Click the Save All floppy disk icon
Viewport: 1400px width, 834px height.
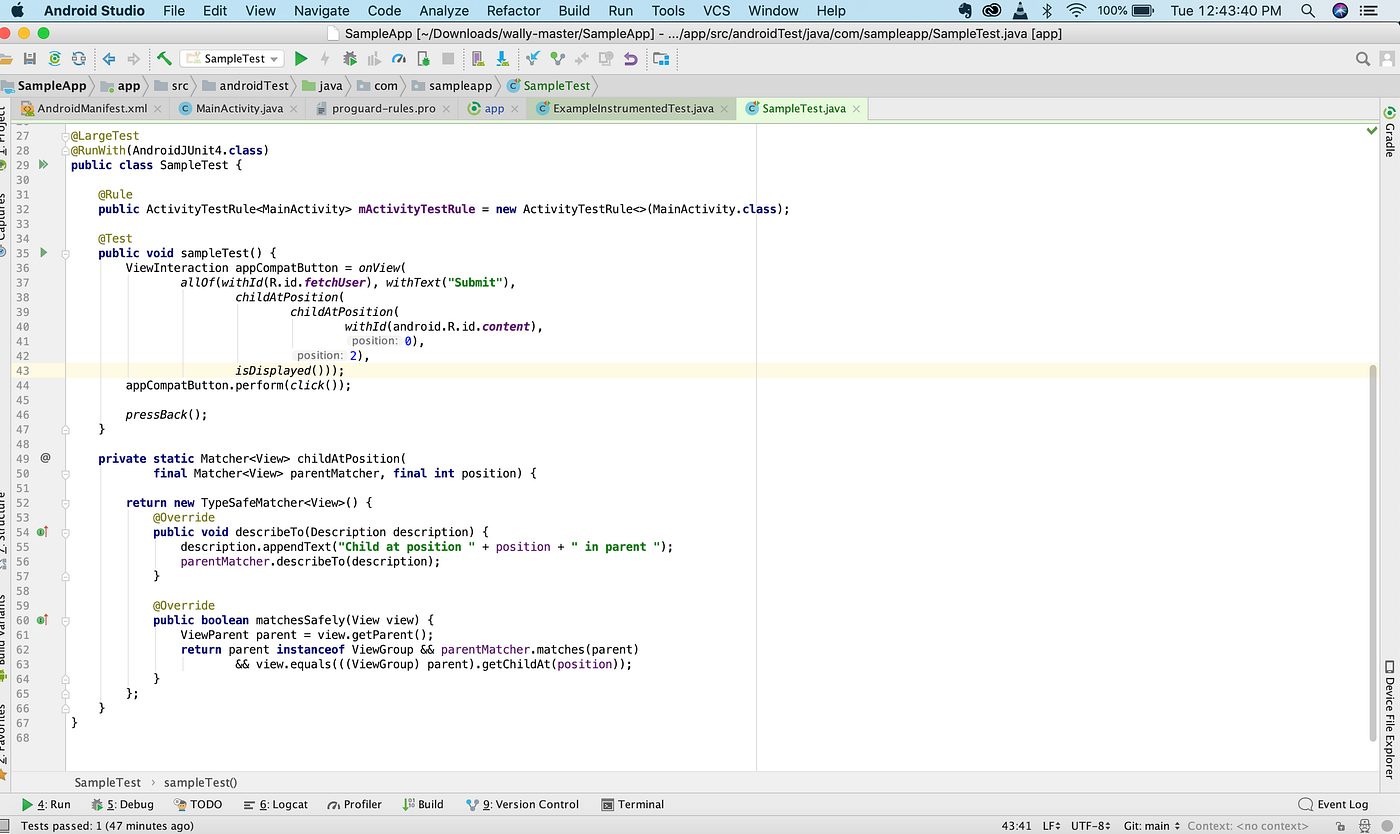point(30,59)
